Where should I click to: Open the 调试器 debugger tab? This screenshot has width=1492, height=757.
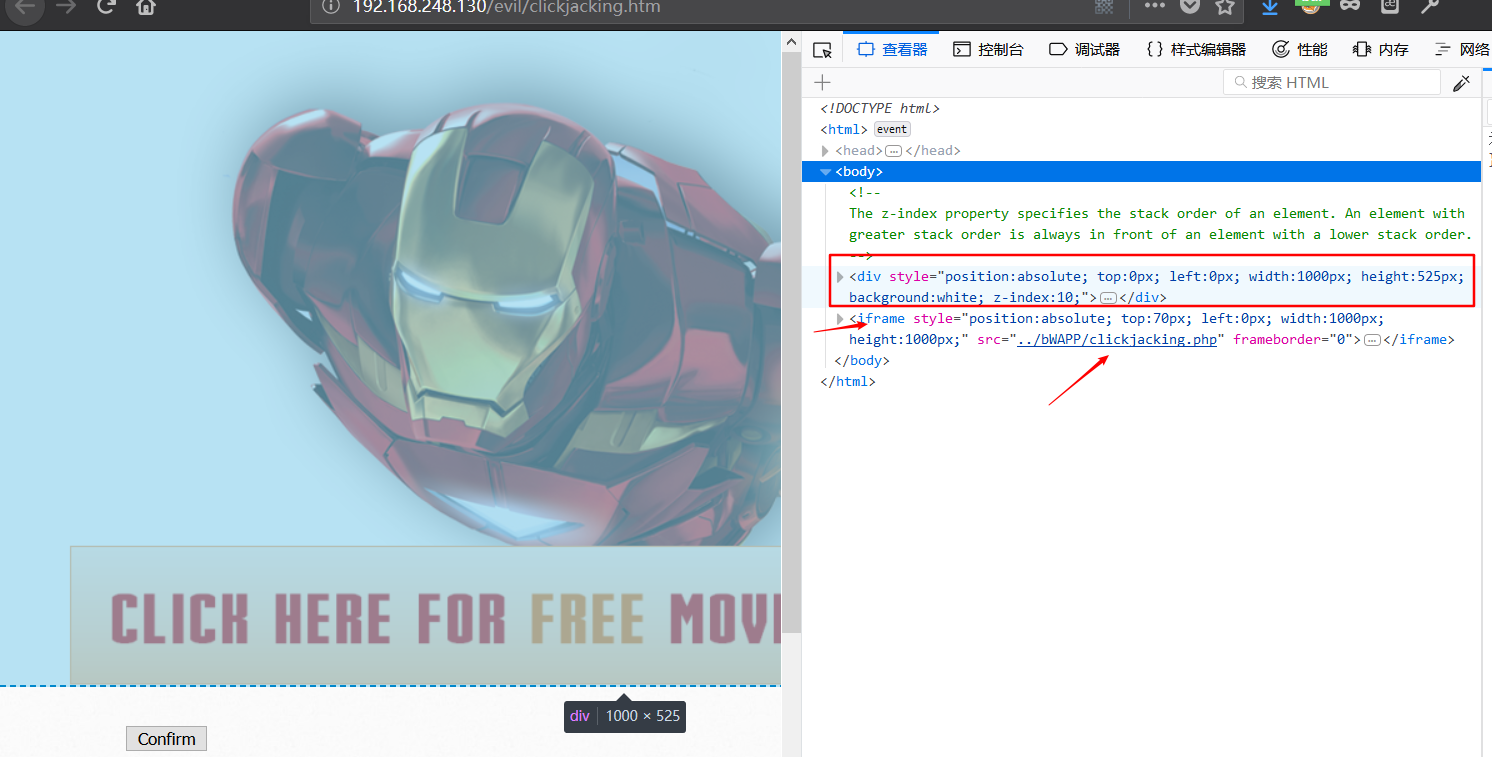pyautogui.click(x=1084, y=50)
